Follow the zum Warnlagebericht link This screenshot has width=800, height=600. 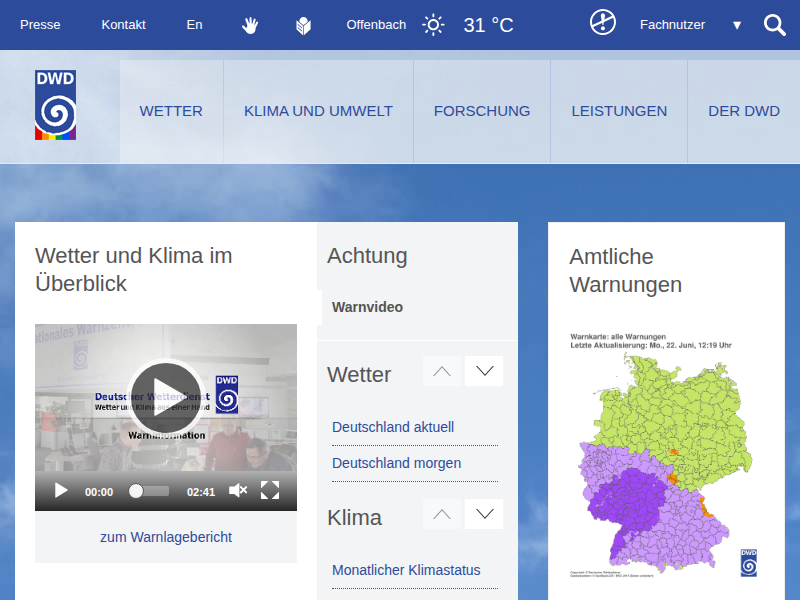[x=166, y=537]
